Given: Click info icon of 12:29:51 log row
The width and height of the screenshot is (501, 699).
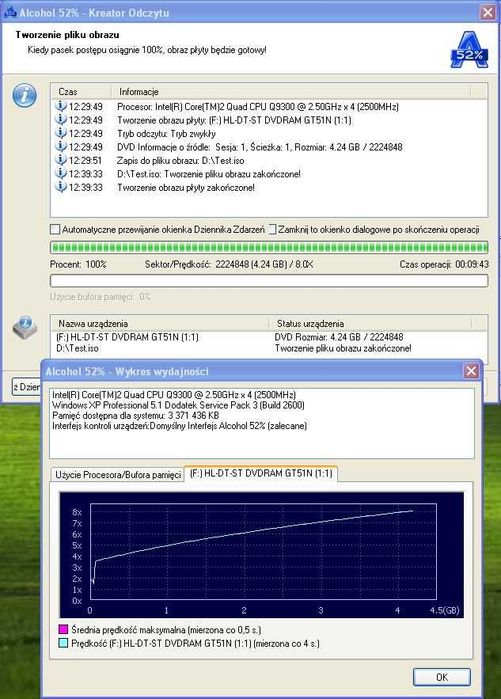Looking at the screenshot, I should pyautogui.click(x=61, y=160).
